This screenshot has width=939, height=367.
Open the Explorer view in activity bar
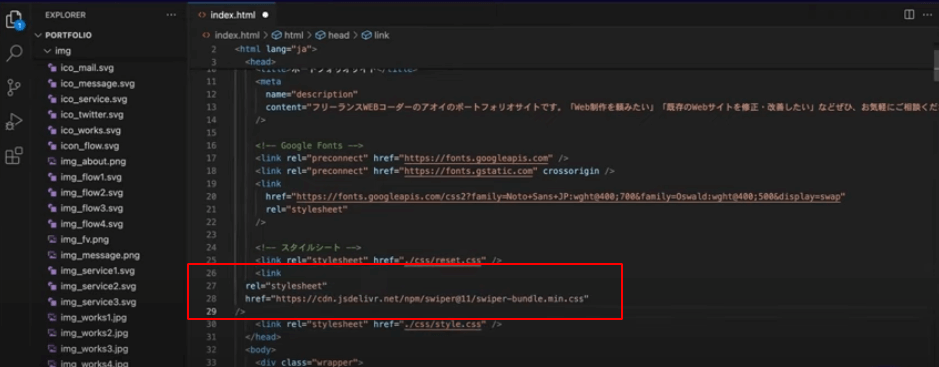click(x=13, y=20)
